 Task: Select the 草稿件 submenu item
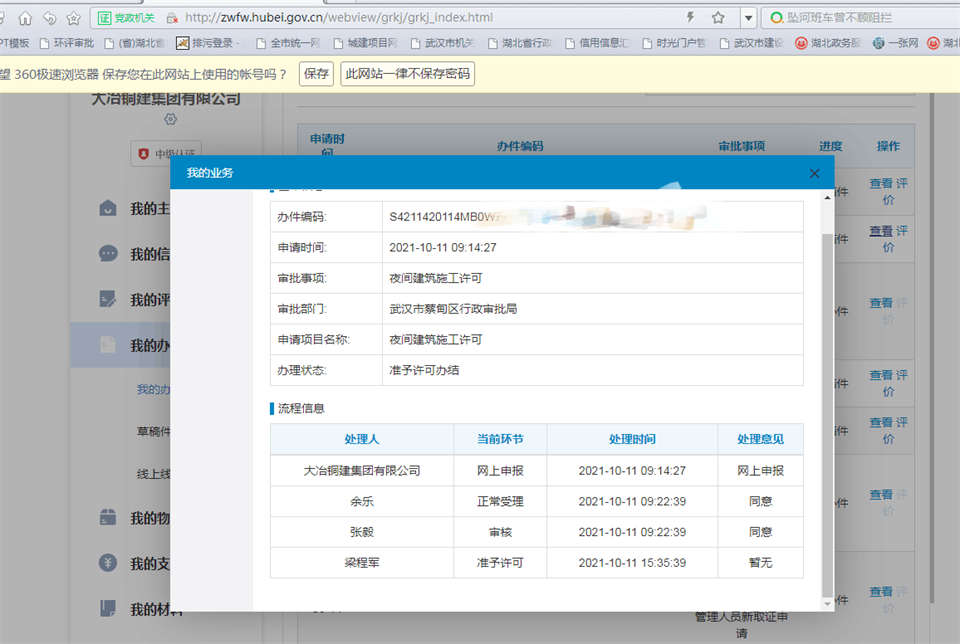click(x=153, y=432)
